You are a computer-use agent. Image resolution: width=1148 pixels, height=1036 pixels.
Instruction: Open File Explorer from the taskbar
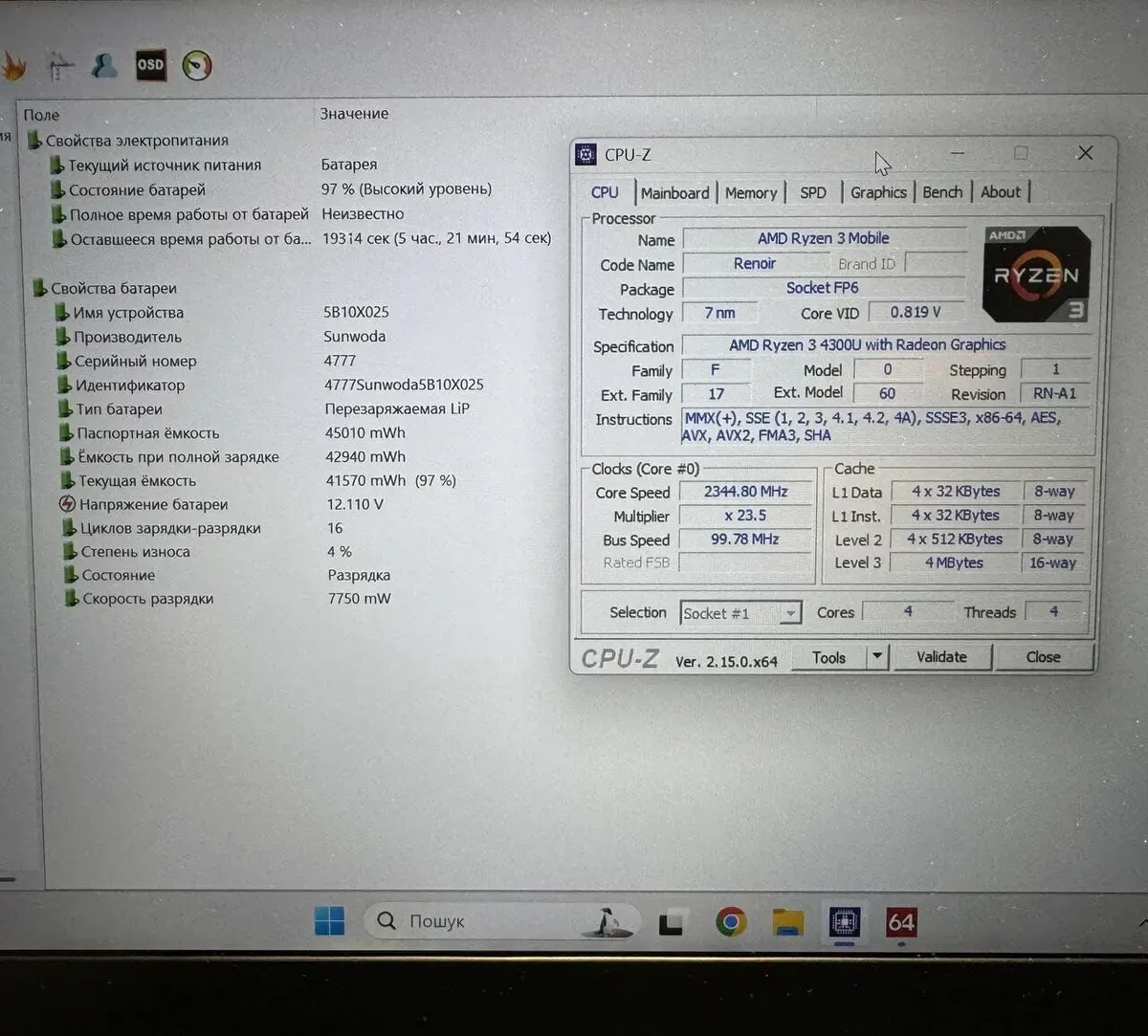(787, 922)
